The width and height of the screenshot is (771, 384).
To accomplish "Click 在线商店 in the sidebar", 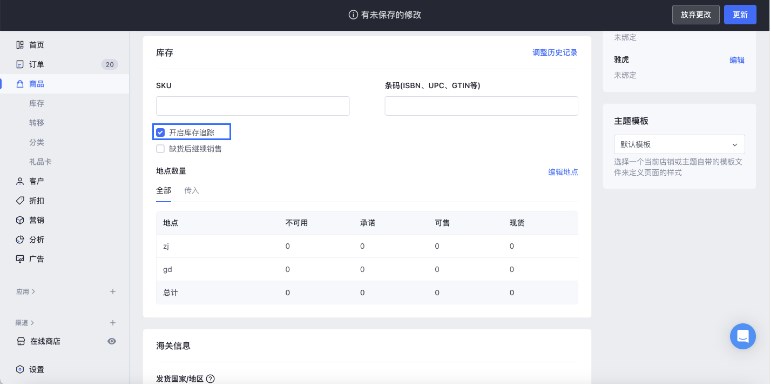I will [45, 341].
